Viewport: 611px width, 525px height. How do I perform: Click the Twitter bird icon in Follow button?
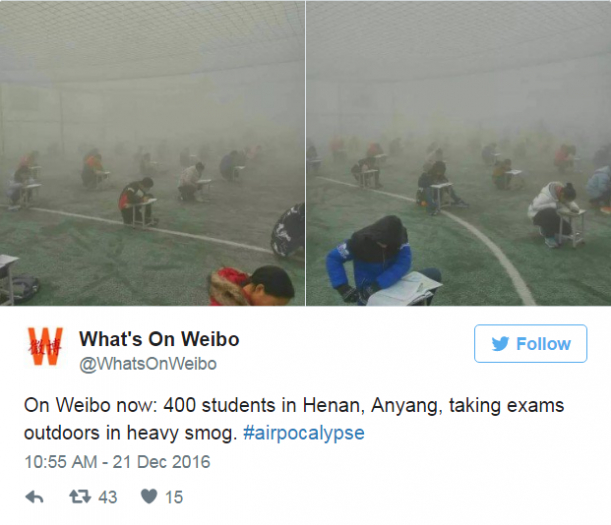500,344
